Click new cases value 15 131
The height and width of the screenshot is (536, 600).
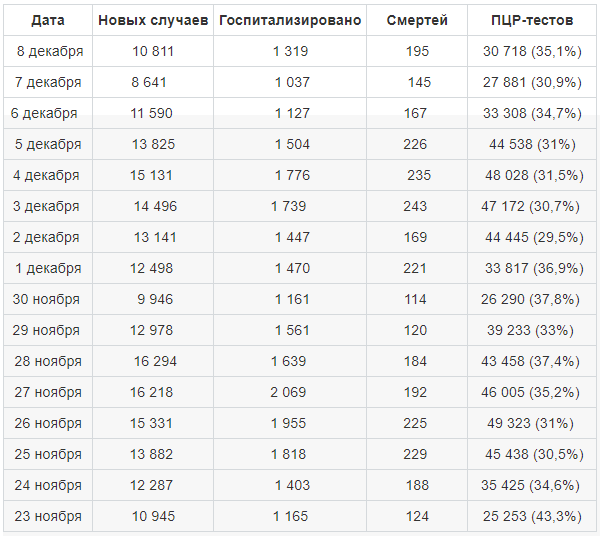151,175
